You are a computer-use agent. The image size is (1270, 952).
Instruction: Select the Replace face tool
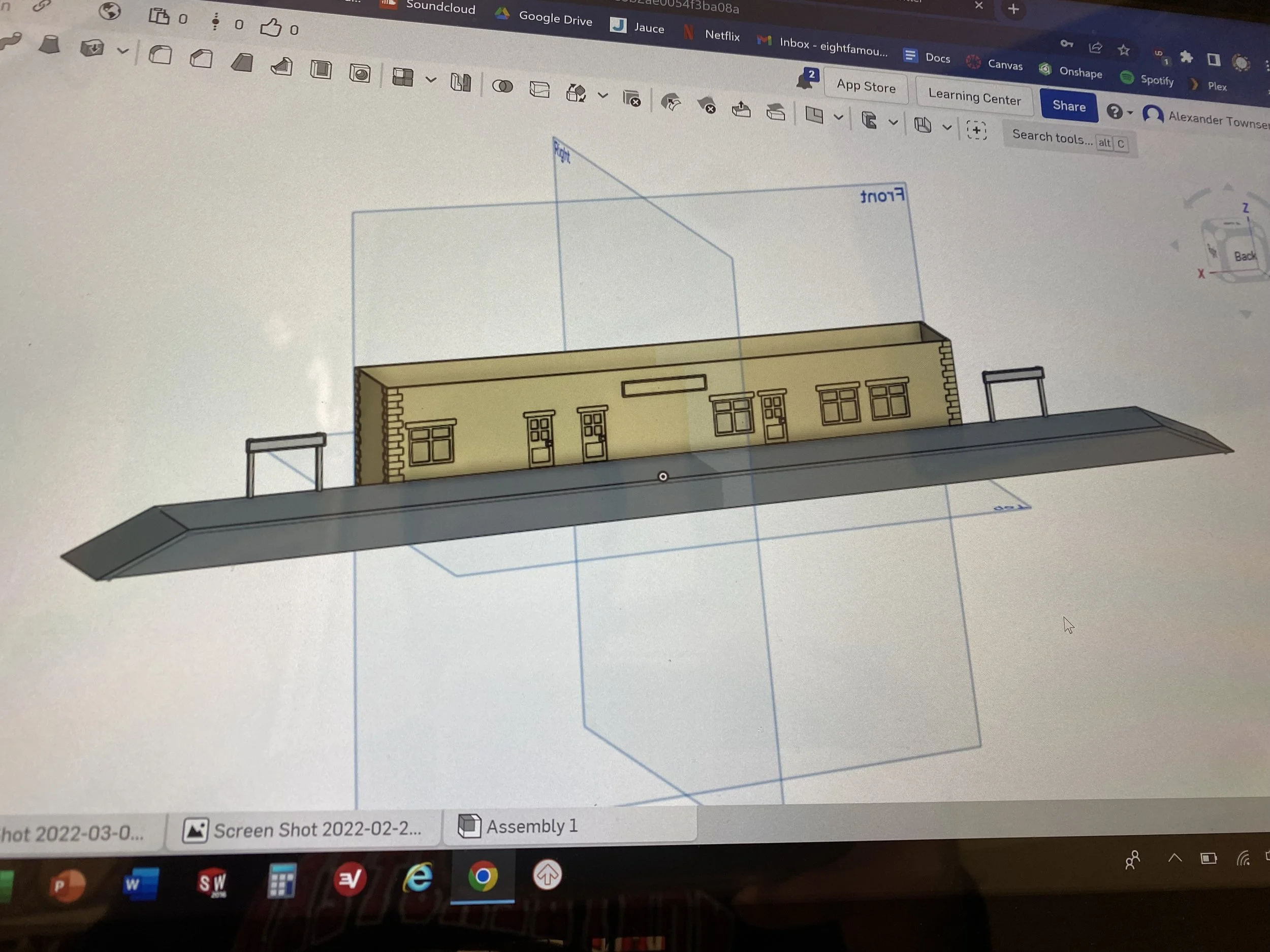pyautogui.click(x=776, y=111)
